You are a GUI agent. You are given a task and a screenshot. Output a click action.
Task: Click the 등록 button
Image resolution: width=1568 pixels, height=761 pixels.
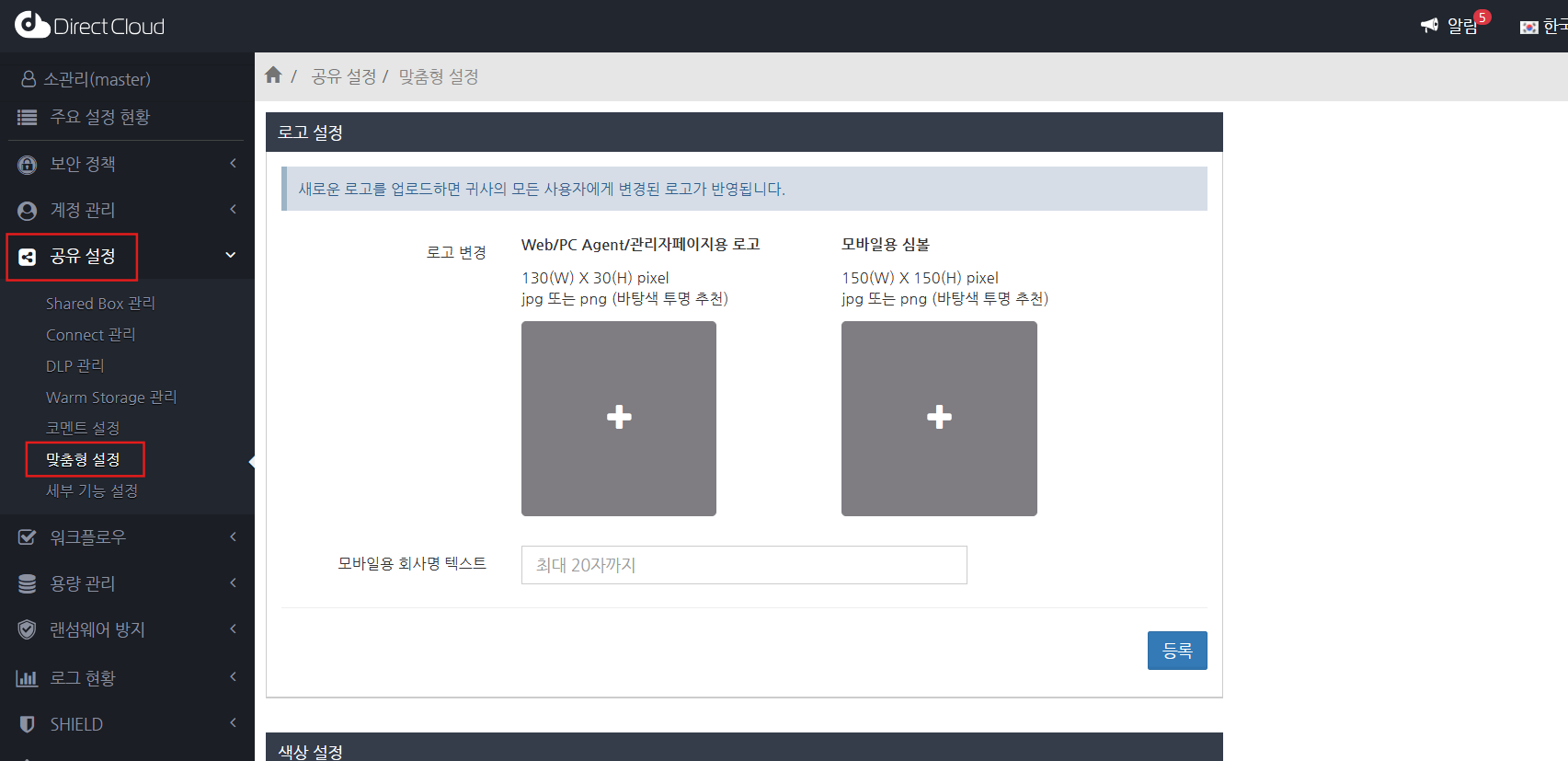point(1176,651)
